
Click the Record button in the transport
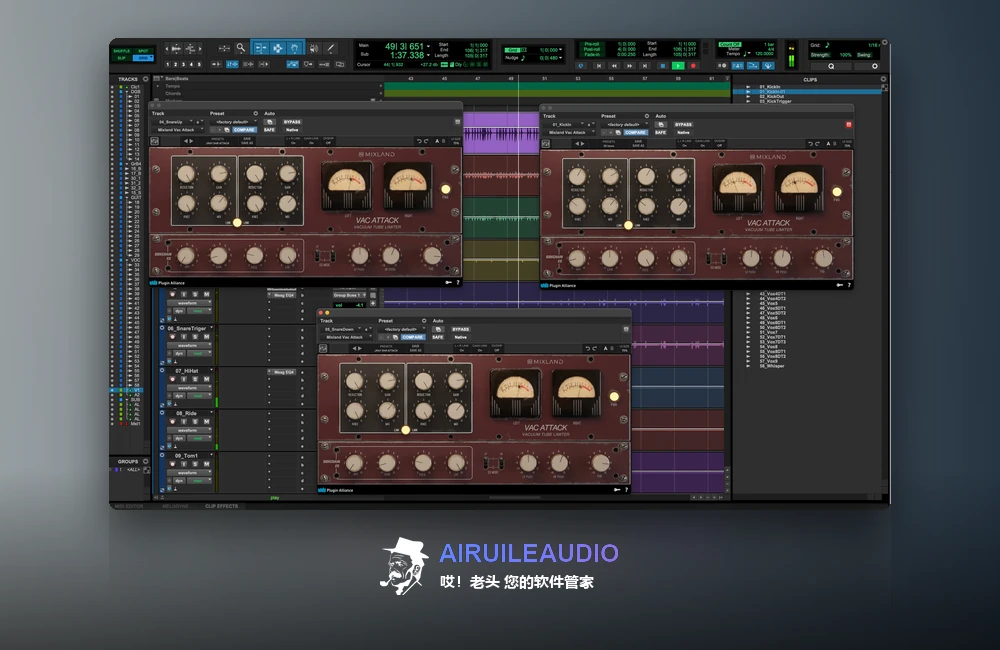point(693,66)
